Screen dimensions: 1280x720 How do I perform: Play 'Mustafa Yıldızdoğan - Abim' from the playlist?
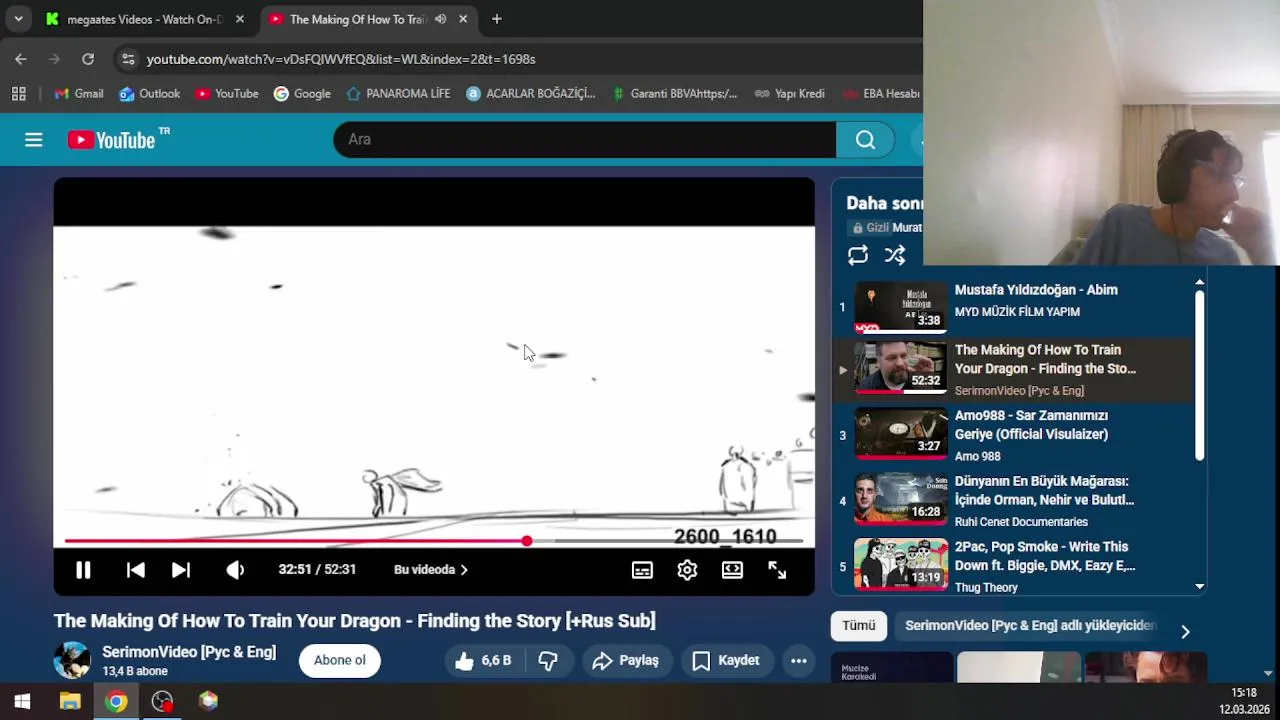(x=1014, y=307)
